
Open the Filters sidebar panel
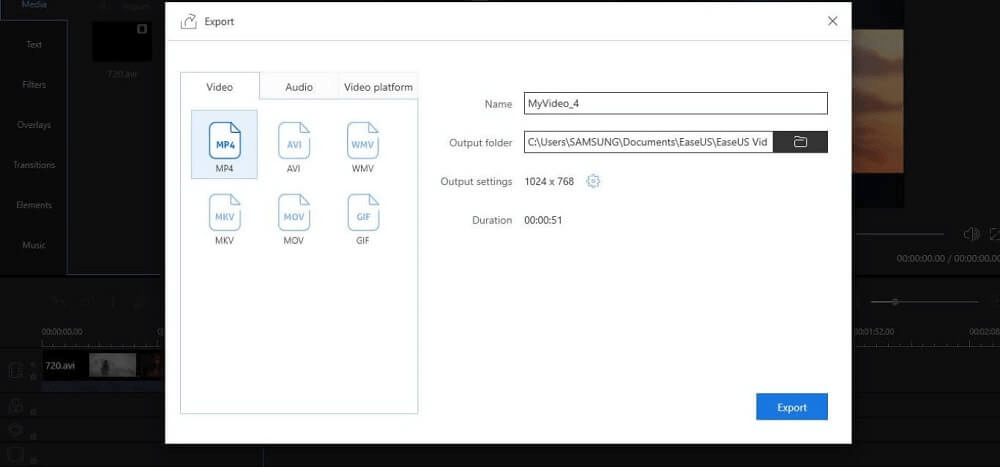point(34,85)
